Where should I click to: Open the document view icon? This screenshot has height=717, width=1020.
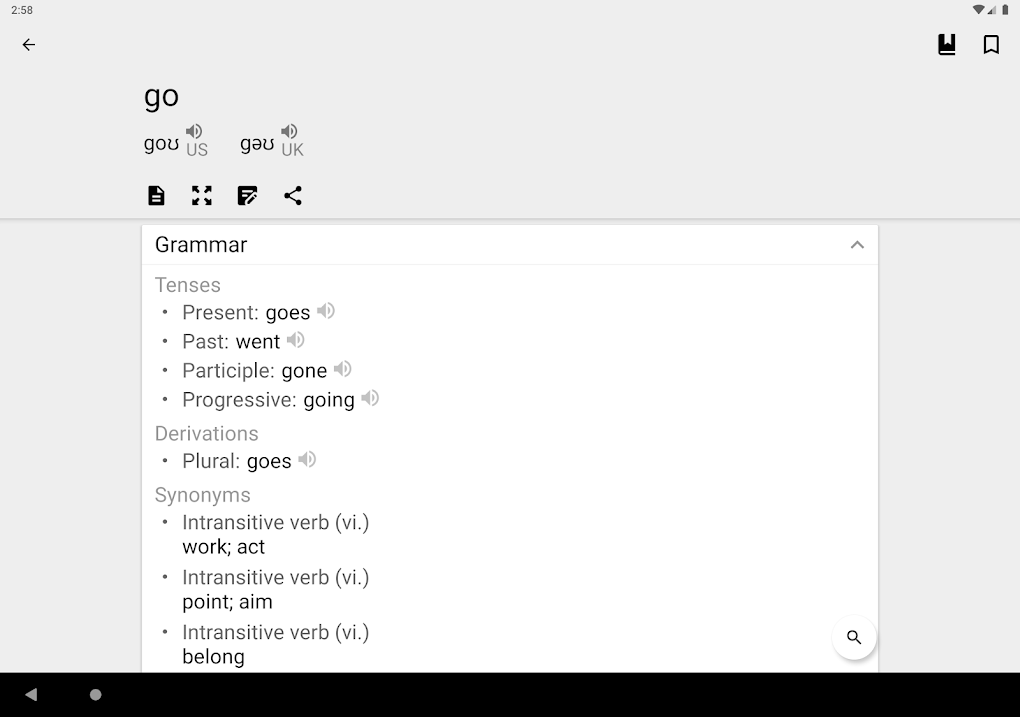(156, 195)
